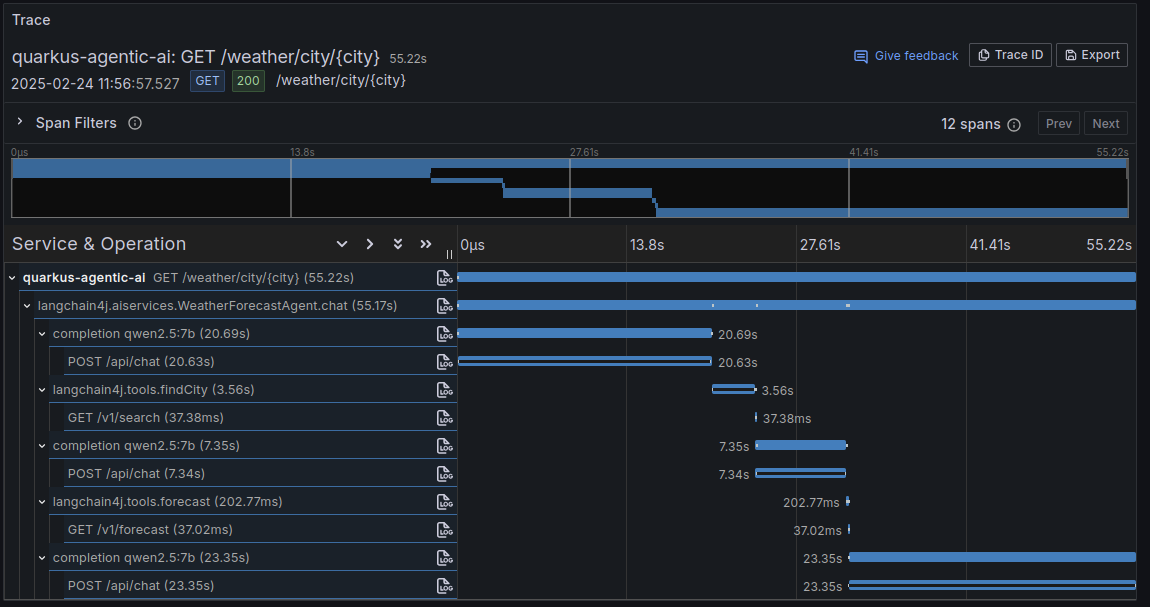Open logs icon for GET /v1/search span

click(x=444, y=418)
